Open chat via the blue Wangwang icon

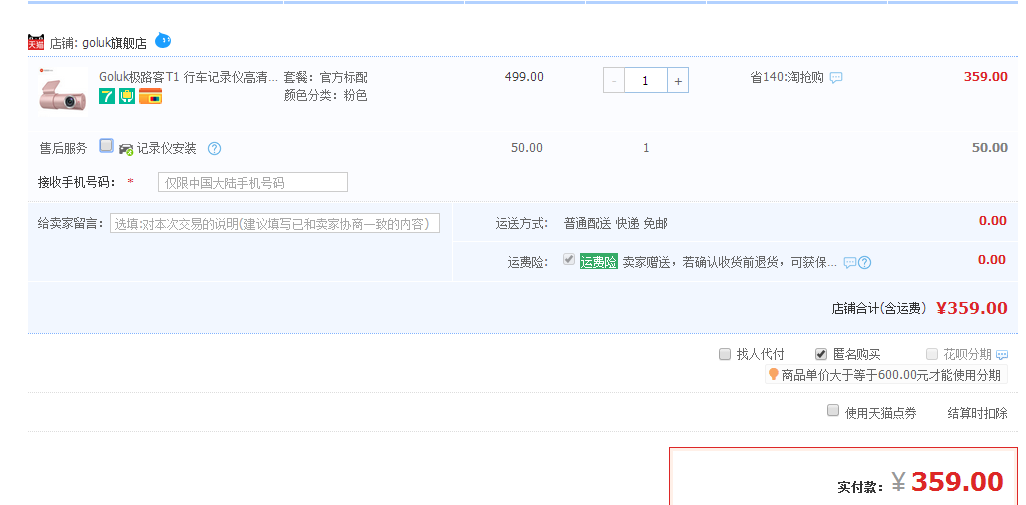pos(163,41)
